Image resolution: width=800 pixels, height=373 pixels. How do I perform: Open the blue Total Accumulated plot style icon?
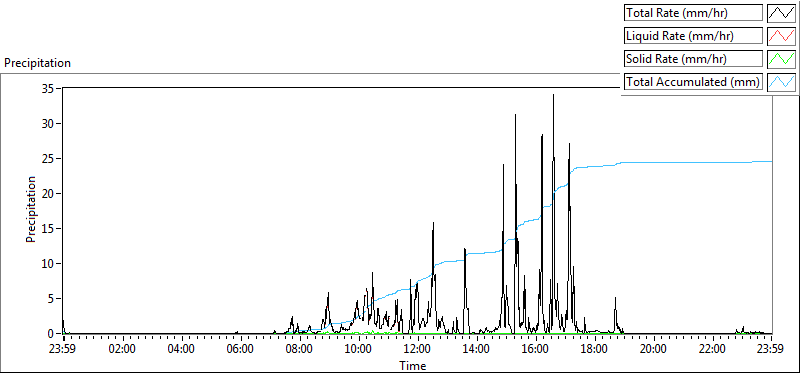(x=782, y=82)
